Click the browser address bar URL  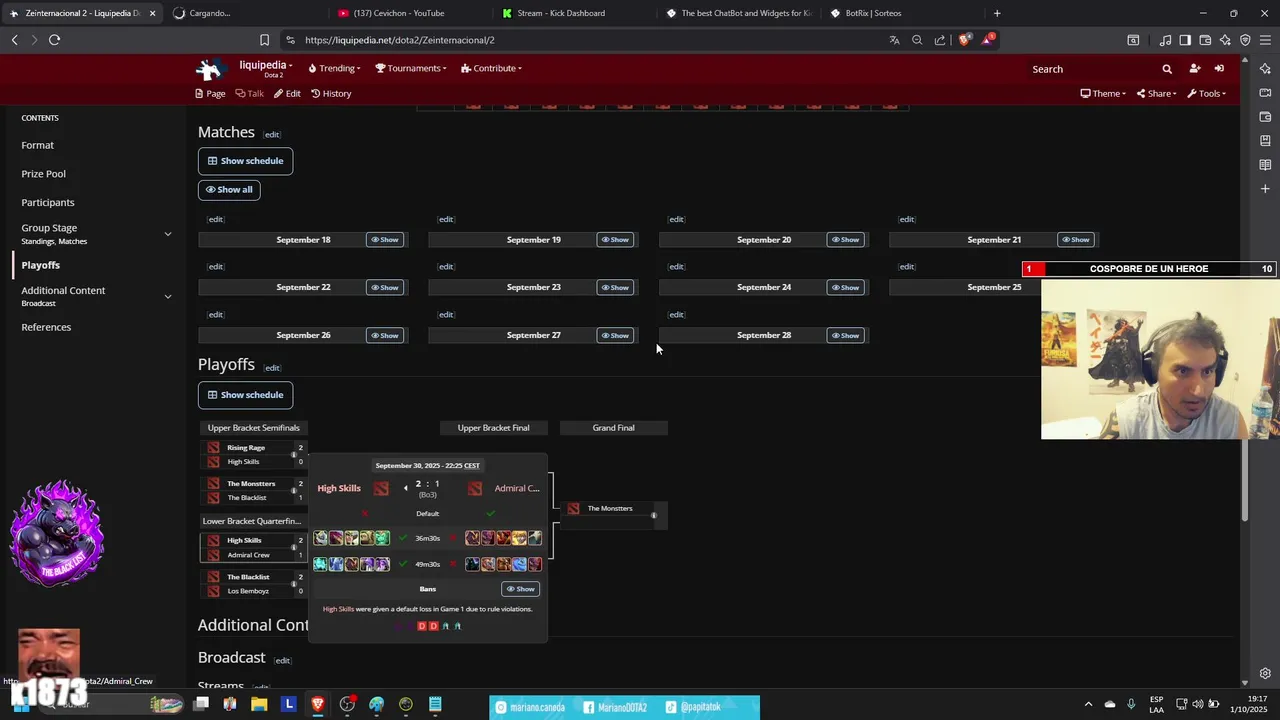pos(400,40)
